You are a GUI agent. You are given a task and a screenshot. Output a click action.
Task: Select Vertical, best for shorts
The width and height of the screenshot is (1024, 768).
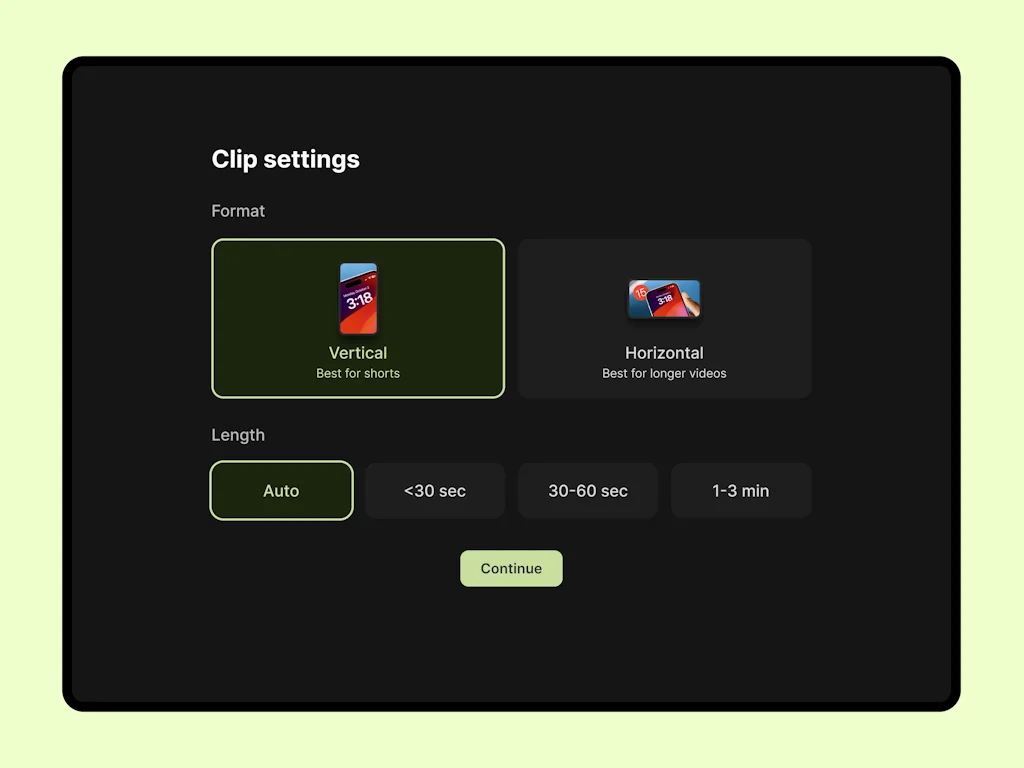358,318
